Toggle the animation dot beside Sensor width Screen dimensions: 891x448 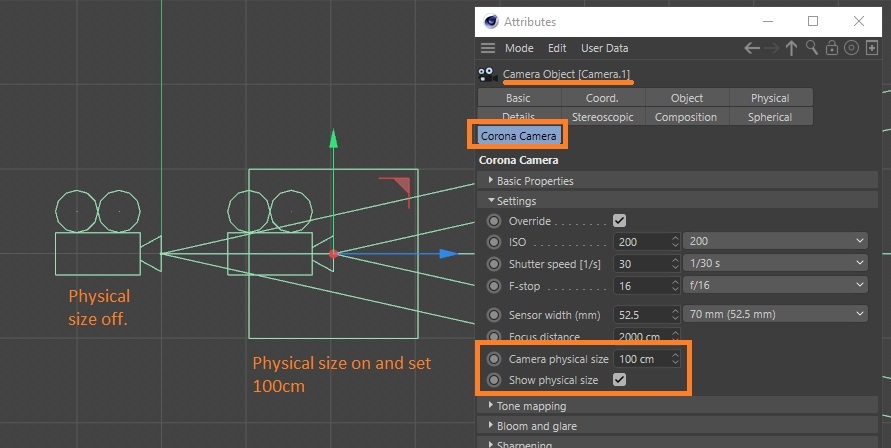click(x=494, y=314)
